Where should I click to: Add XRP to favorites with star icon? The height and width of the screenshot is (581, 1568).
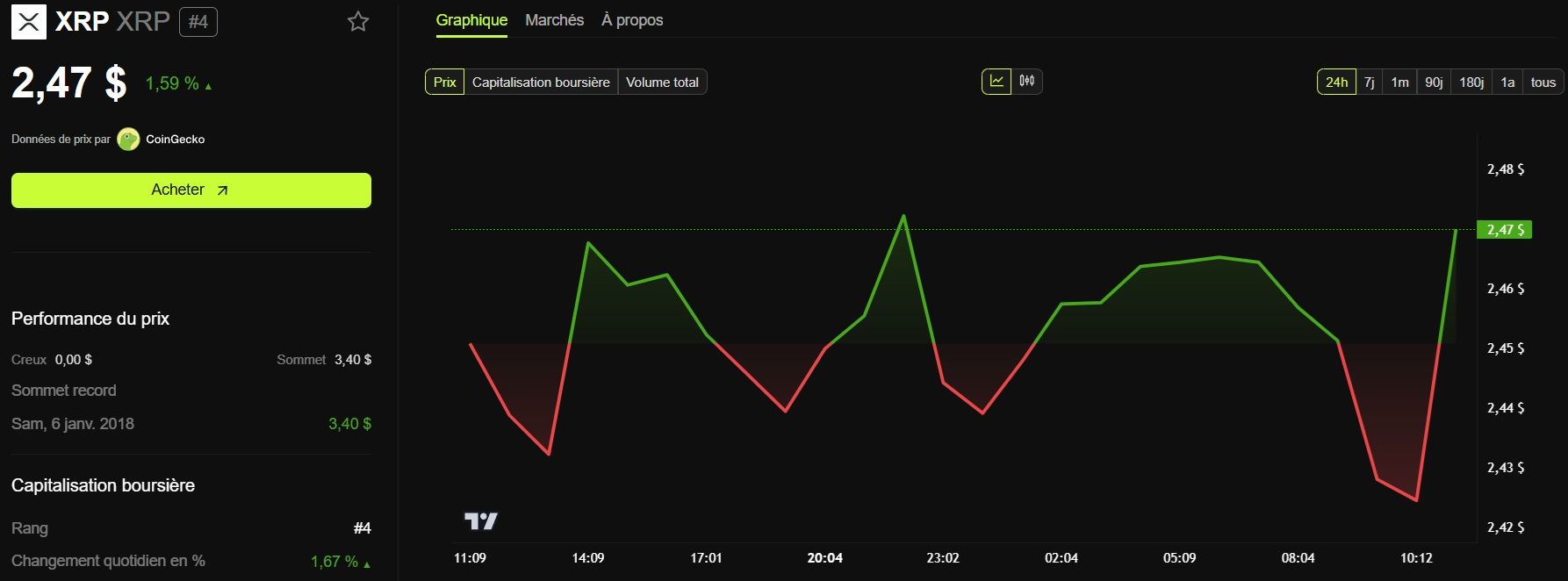(x=358, y=22)
